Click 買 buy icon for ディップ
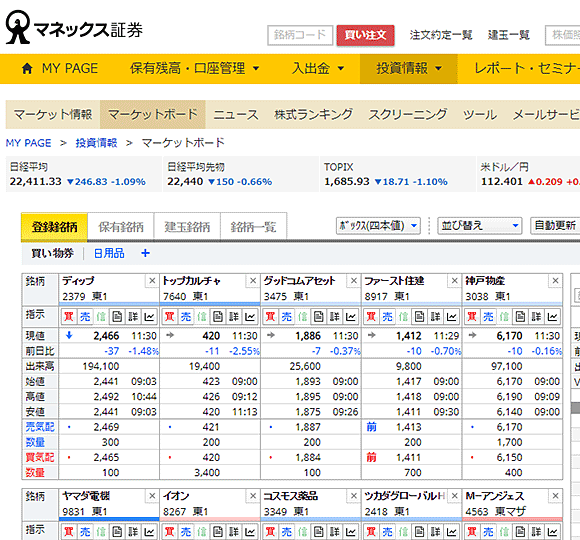 tap(69, 317)
